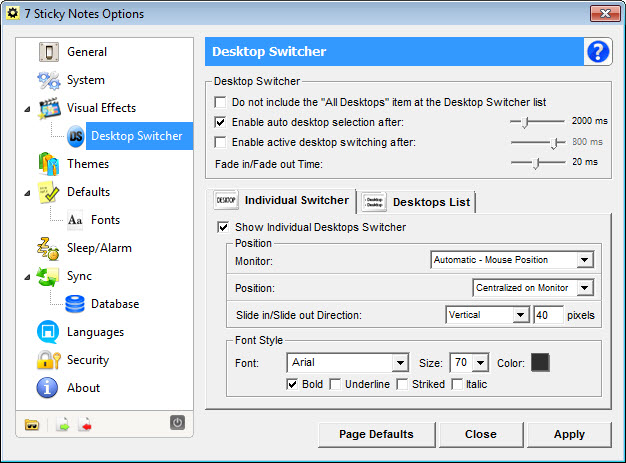Select About in the options tree
Screen dimensions: 626x463
[83, 388]
